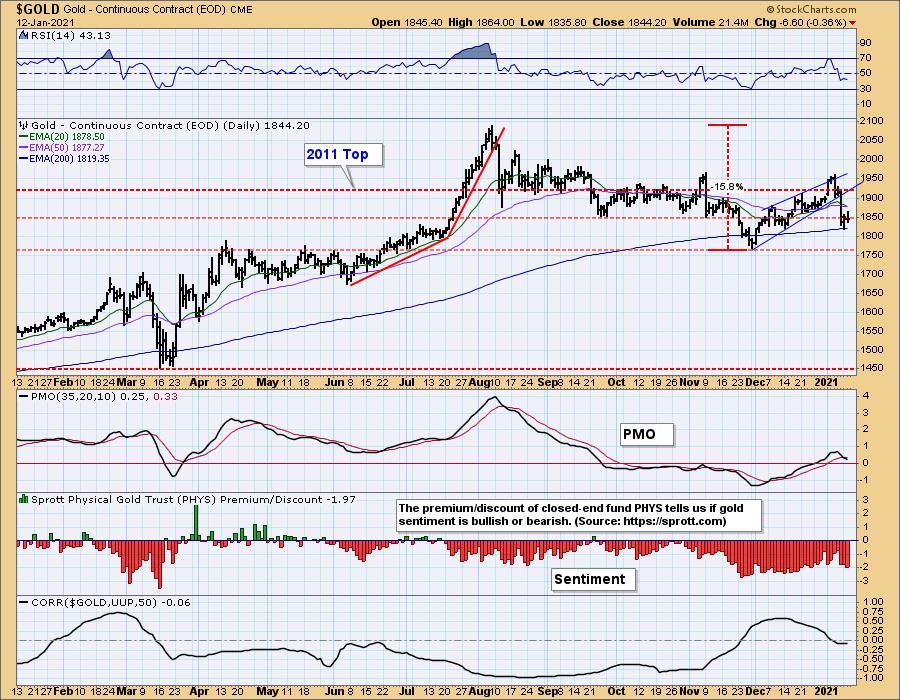Image resolution: width=900 pixels, height=700 pixels.
Task: Click the $GOLD ticker symbol
Action: pyautogui.click(x=37, y=9)
